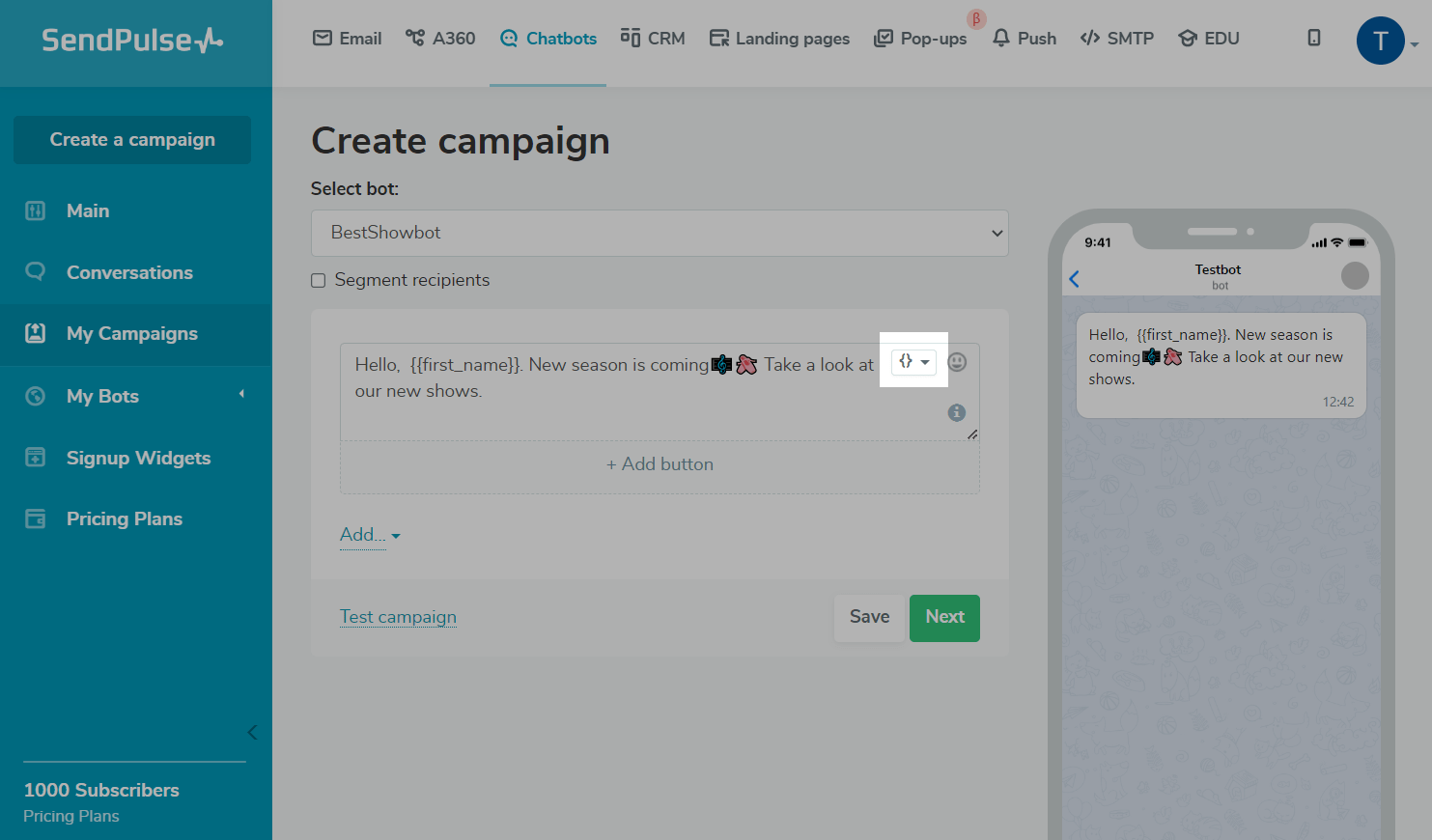Open the variables curly braces dropdown
The image size is (1432, 840).
coord(913,361)
